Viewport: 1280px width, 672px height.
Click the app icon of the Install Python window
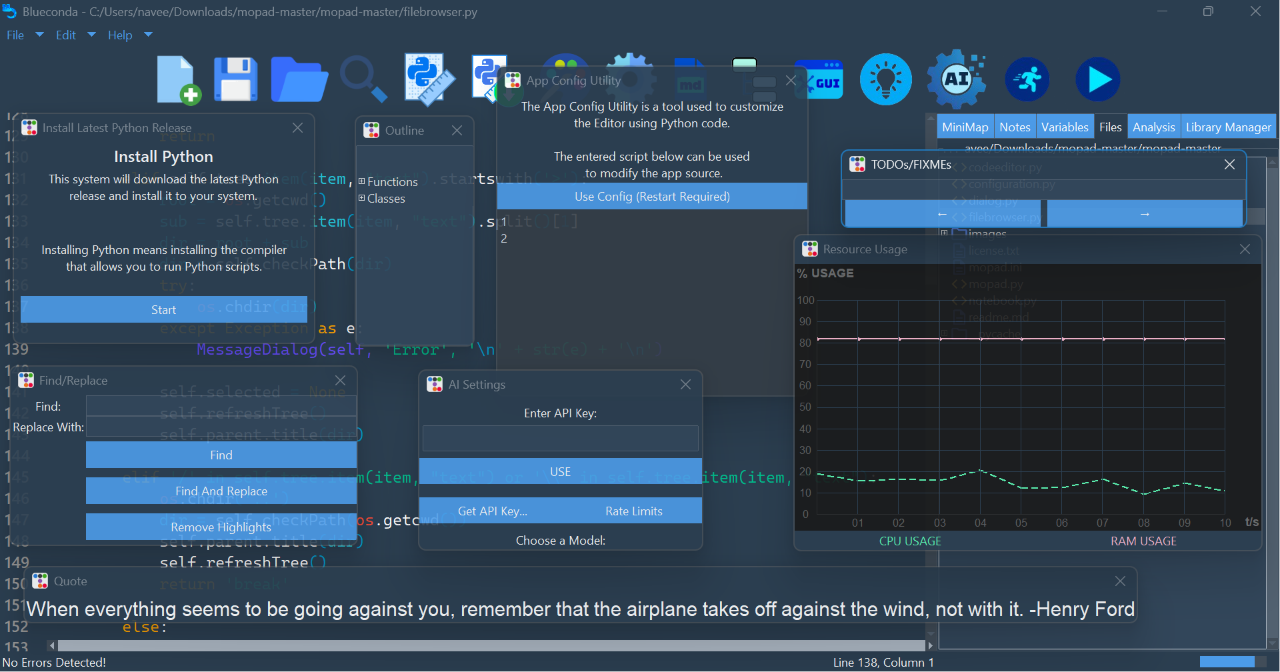pyautogui.click(x=29, y=128)
